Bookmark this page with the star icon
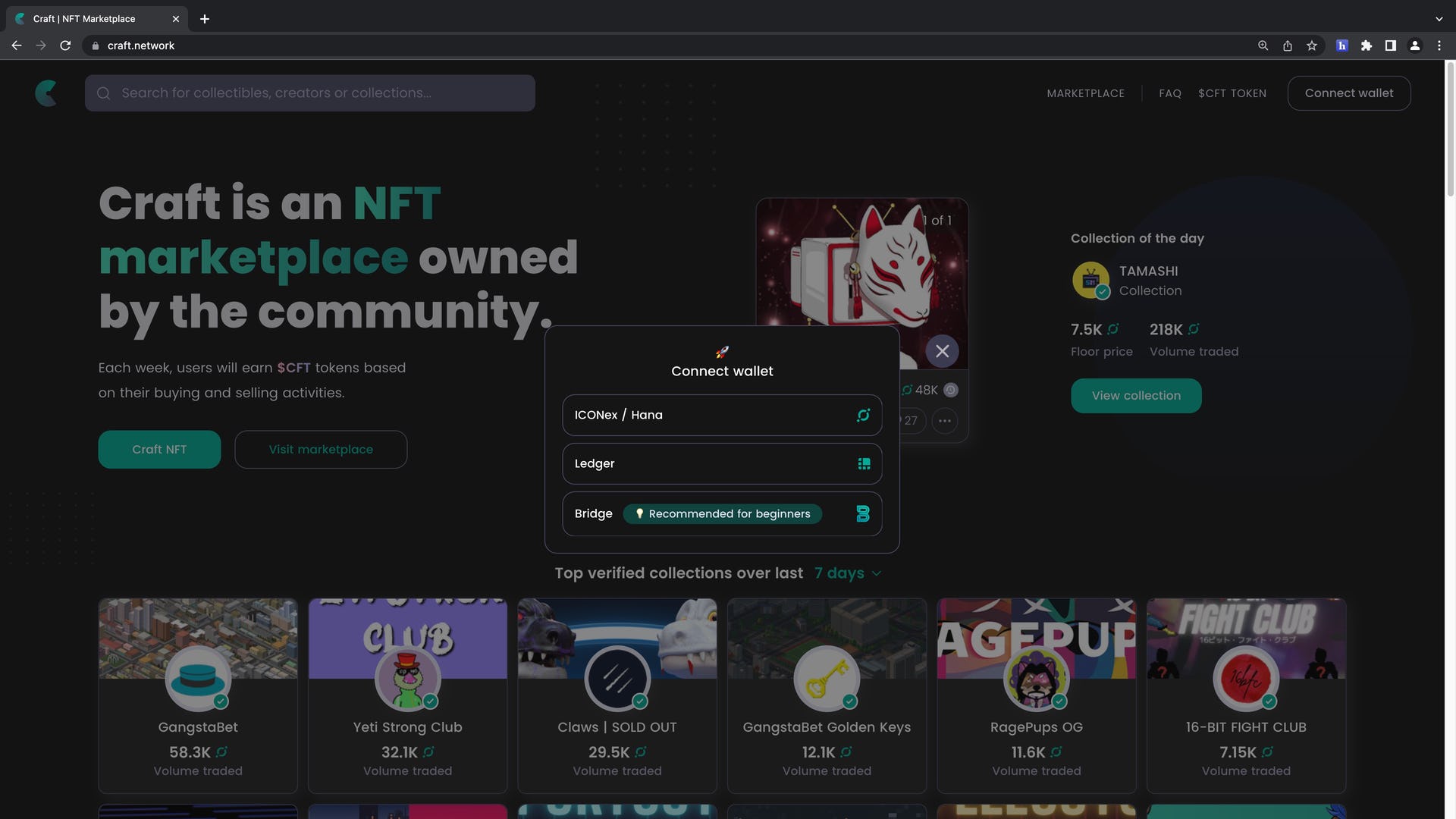Screen dimensions: 1456x819 pyautogui.click(x=1312, y=45)
